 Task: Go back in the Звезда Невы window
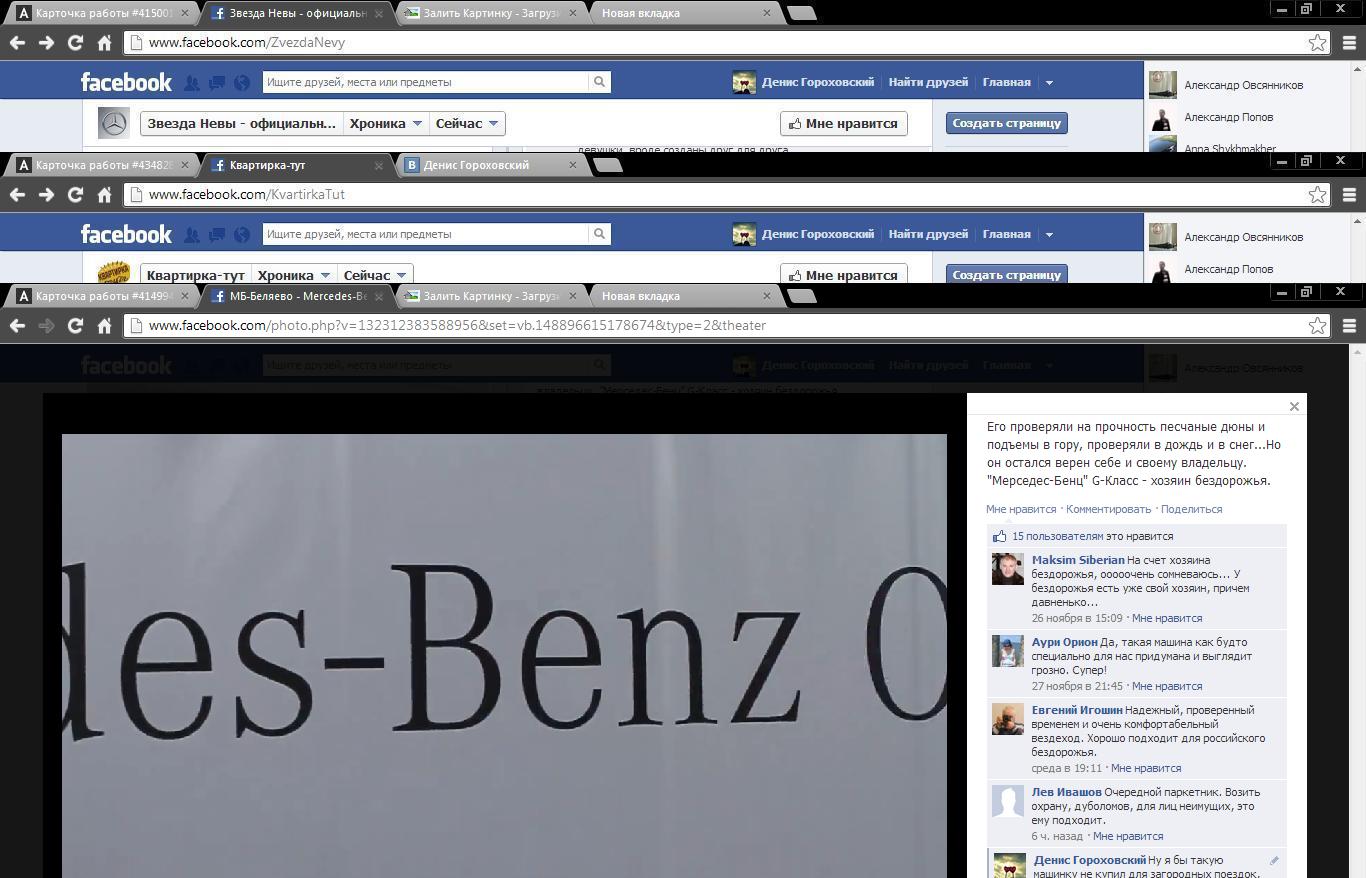point(17,43)
